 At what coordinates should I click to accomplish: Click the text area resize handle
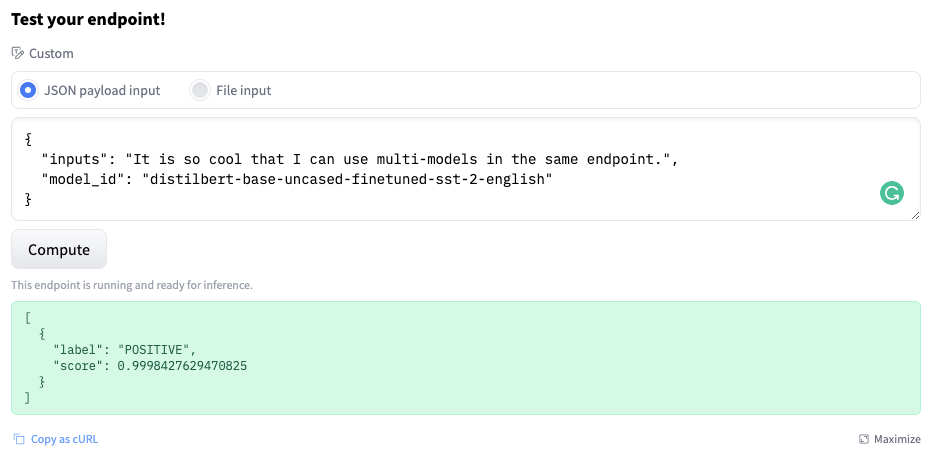915,215
